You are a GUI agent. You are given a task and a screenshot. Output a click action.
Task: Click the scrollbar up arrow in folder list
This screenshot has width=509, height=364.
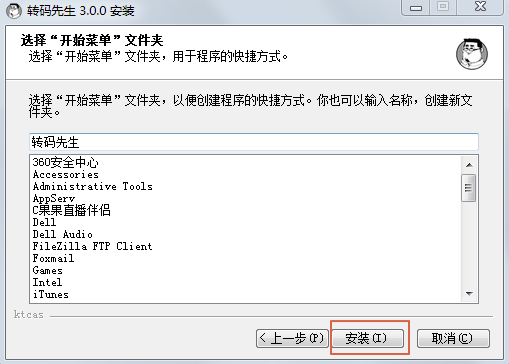pos(469,165)
